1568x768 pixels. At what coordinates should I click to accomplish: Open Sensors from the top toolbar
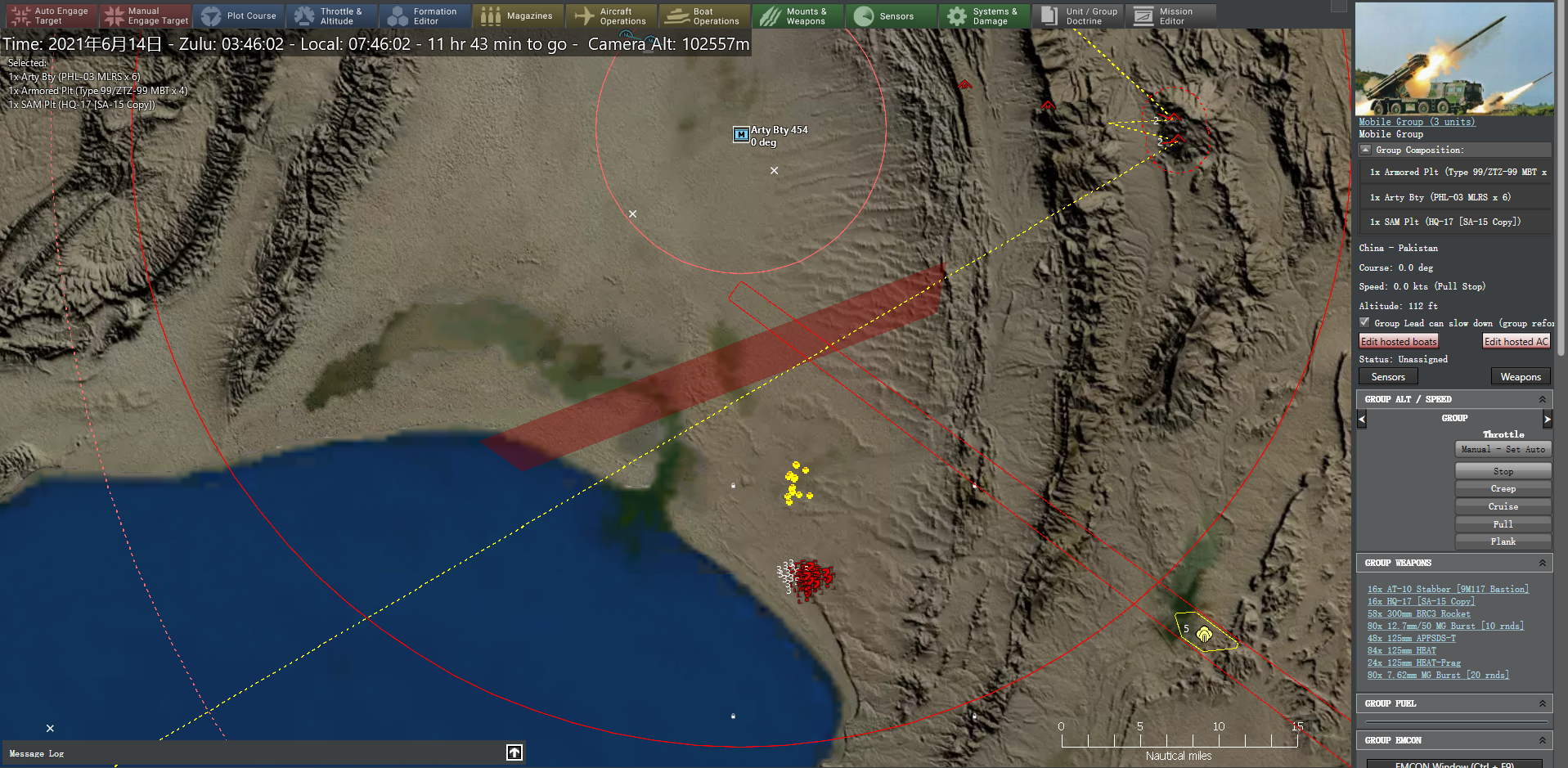(x=892, y=16)
